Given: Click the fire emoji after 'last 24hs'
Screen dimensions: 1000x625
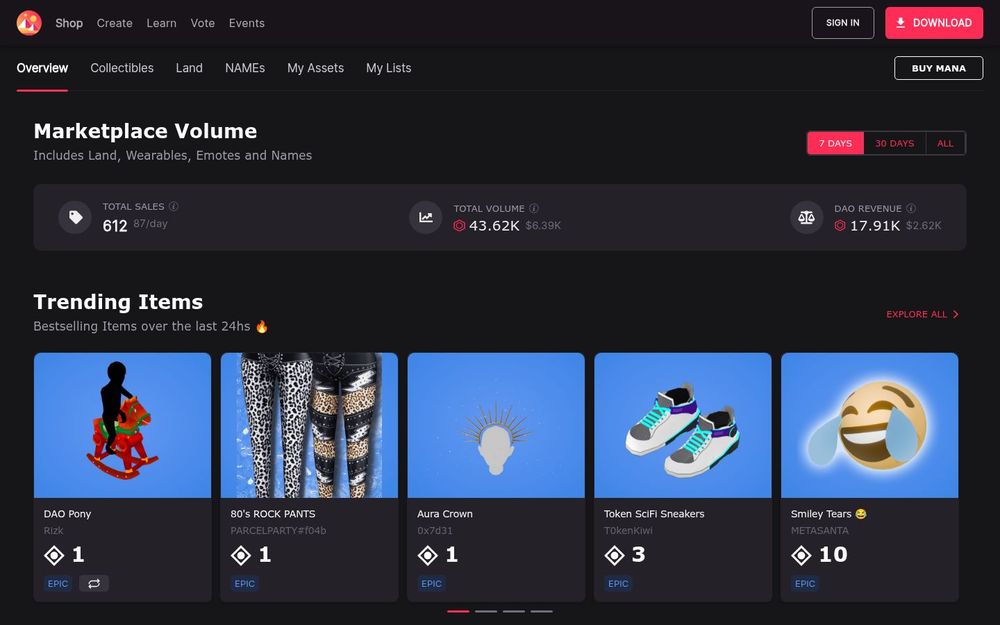Looking at the screenshot, I should (x=261, y=327).
